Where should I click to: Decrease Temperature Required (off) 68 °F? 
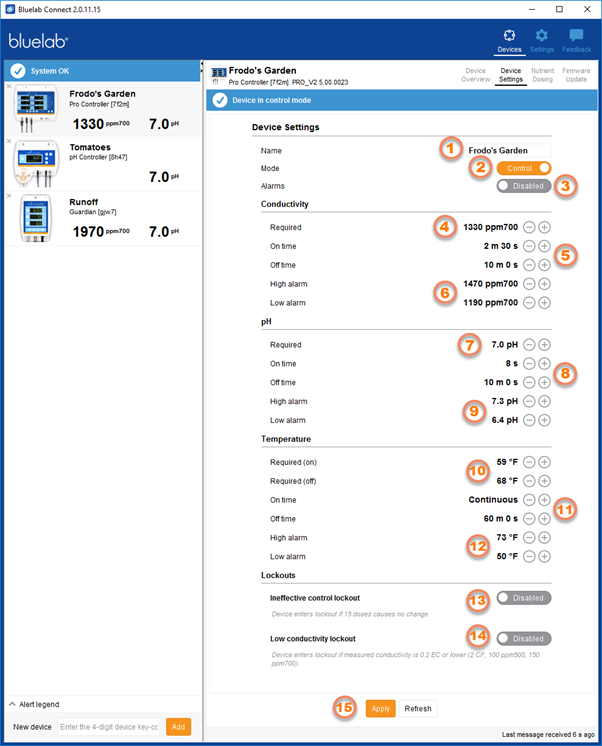[x=529, y=481]
